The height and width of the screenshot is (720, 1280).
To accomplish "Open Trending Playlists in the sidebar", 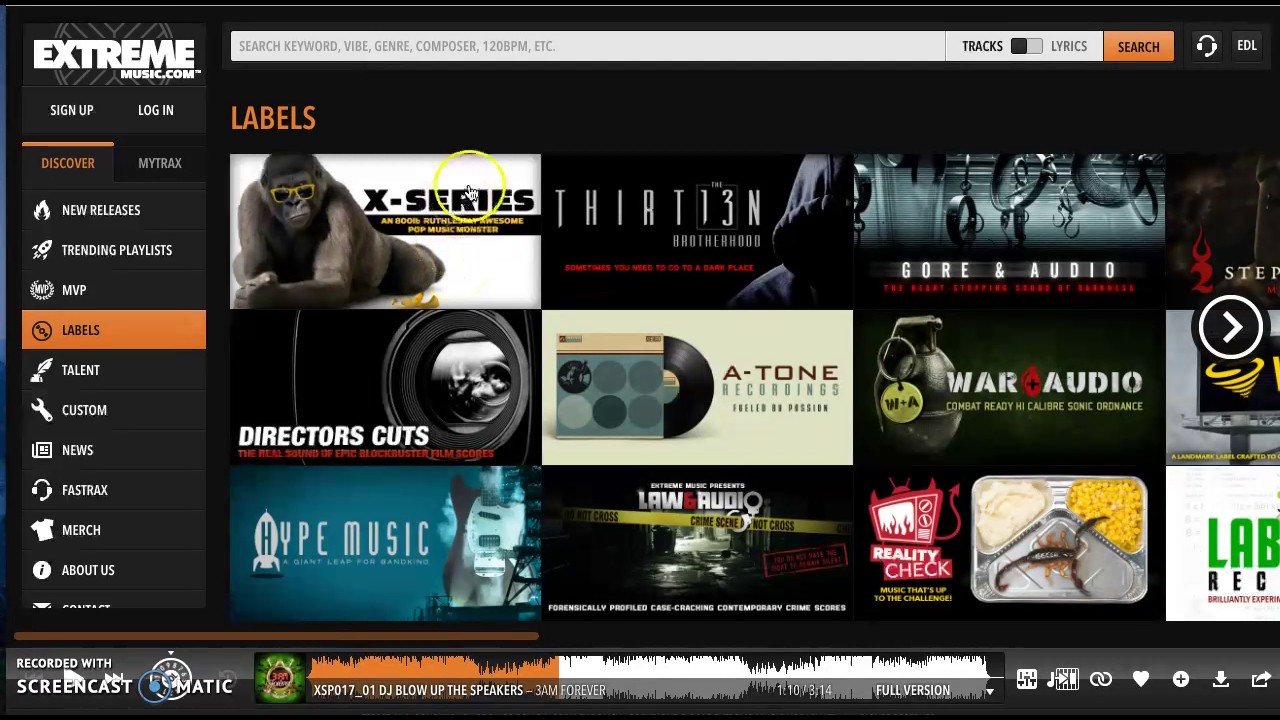I will coord(114,250).
